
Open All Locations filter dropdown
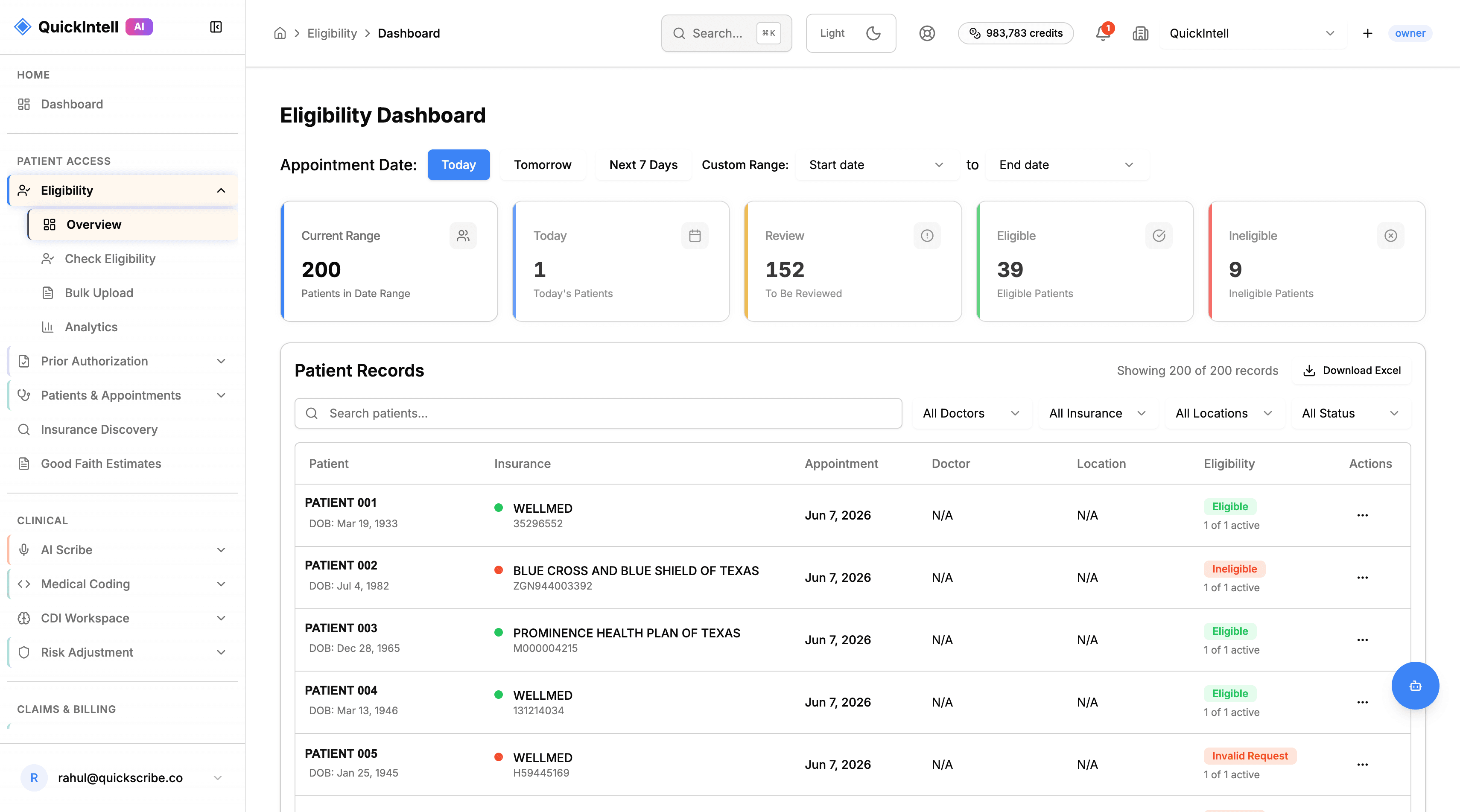[1224, 414]
